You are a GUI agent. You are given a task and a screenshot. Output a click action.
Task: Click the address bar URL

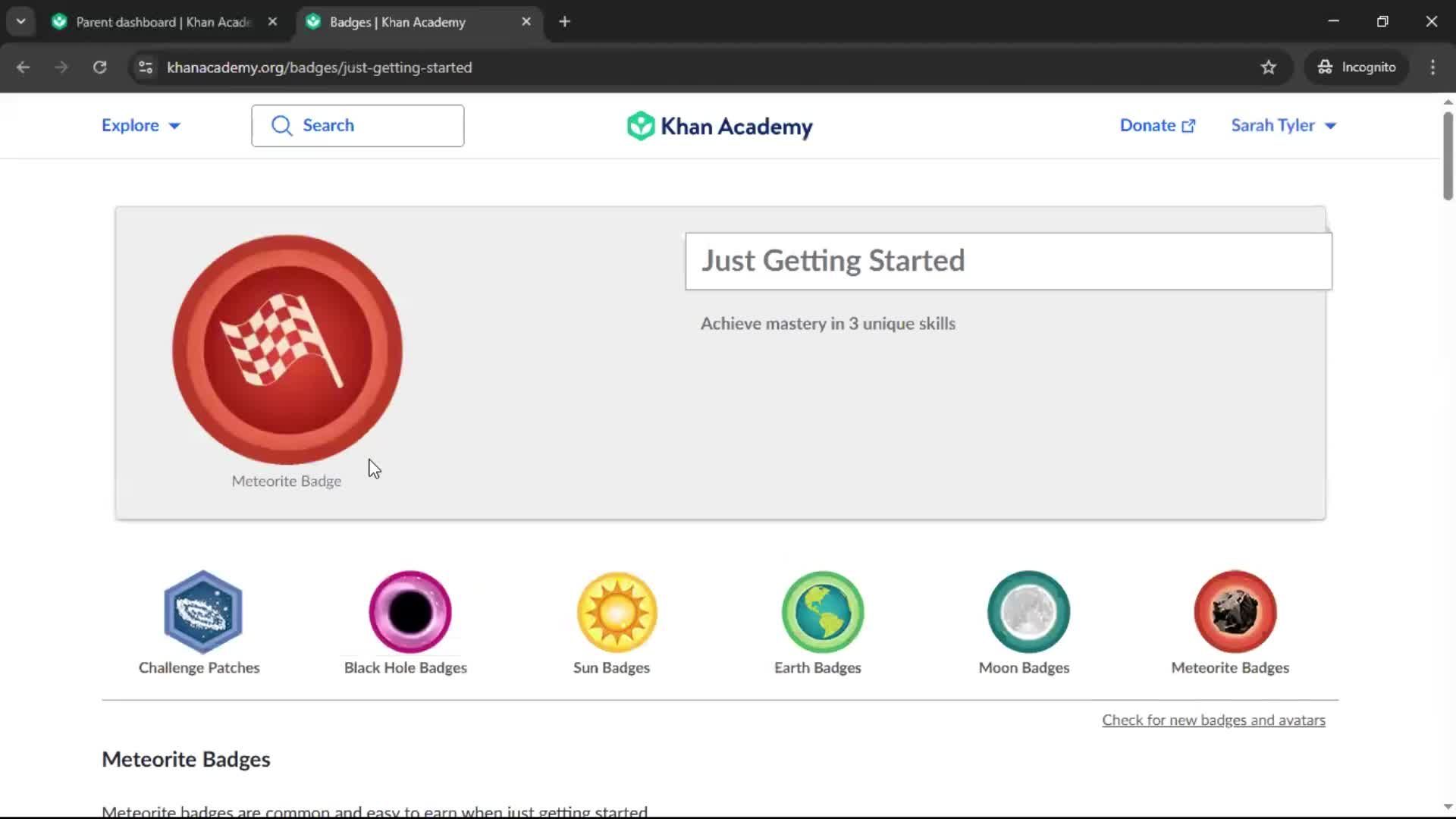click(x=319, y=67)
